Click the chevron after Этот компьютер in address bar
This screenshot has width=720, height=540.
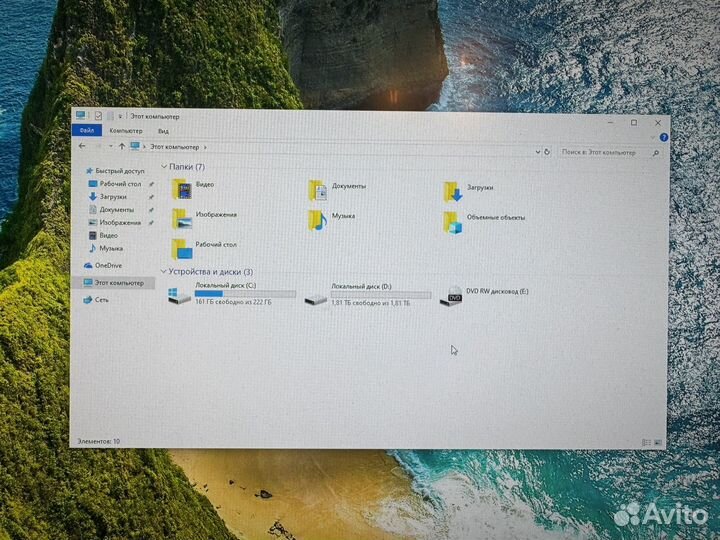click(x=205, y=147)
